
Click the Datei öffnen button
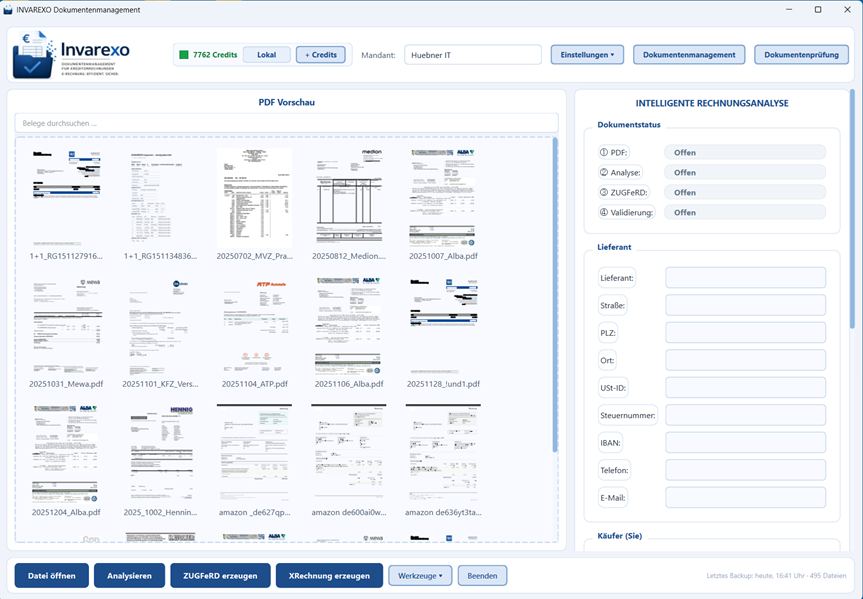pyautogui.click(x=52, y=575)
